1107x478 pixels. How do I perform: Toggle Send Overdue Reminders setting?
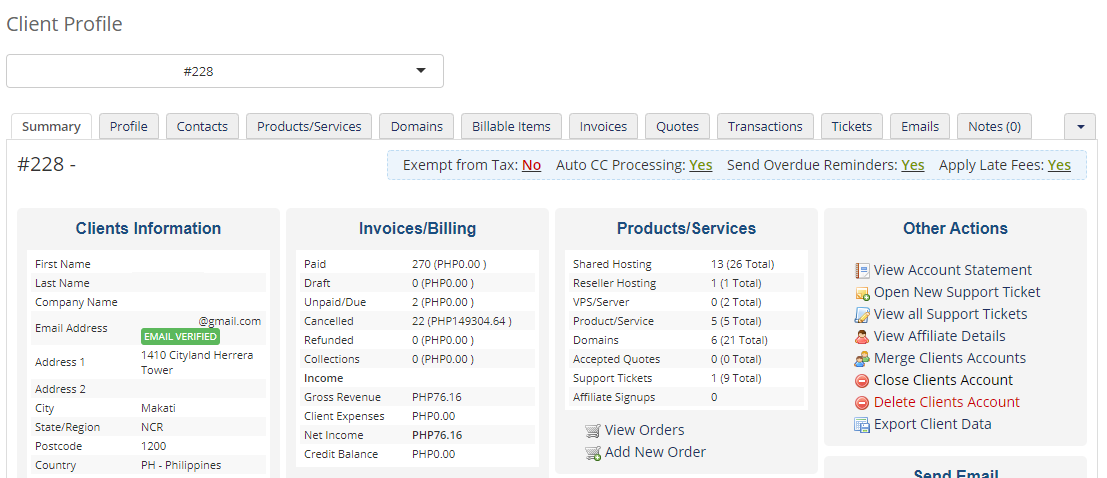point(912,165)
